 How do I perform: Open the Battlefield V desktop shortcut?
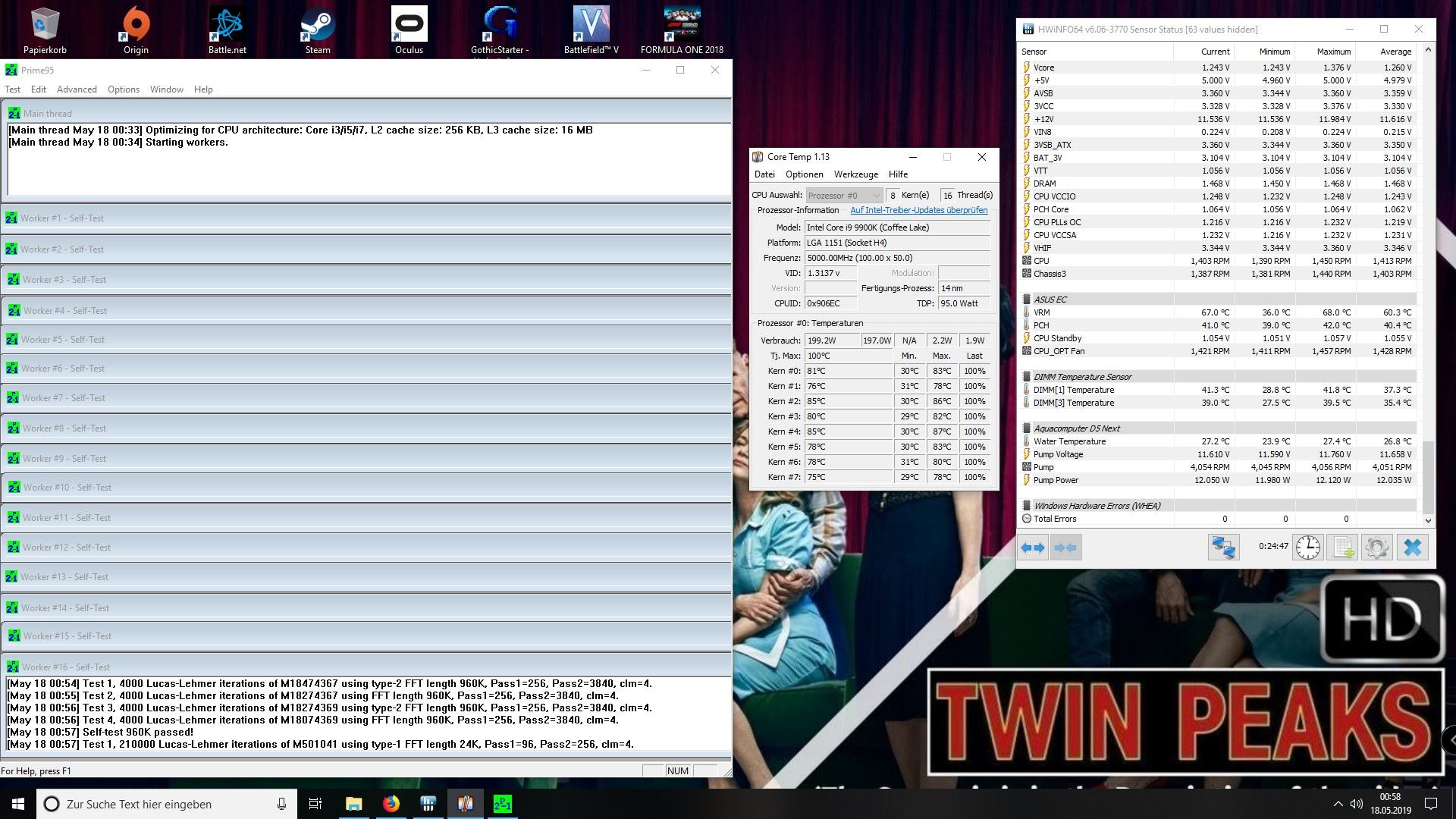(591, 30)
